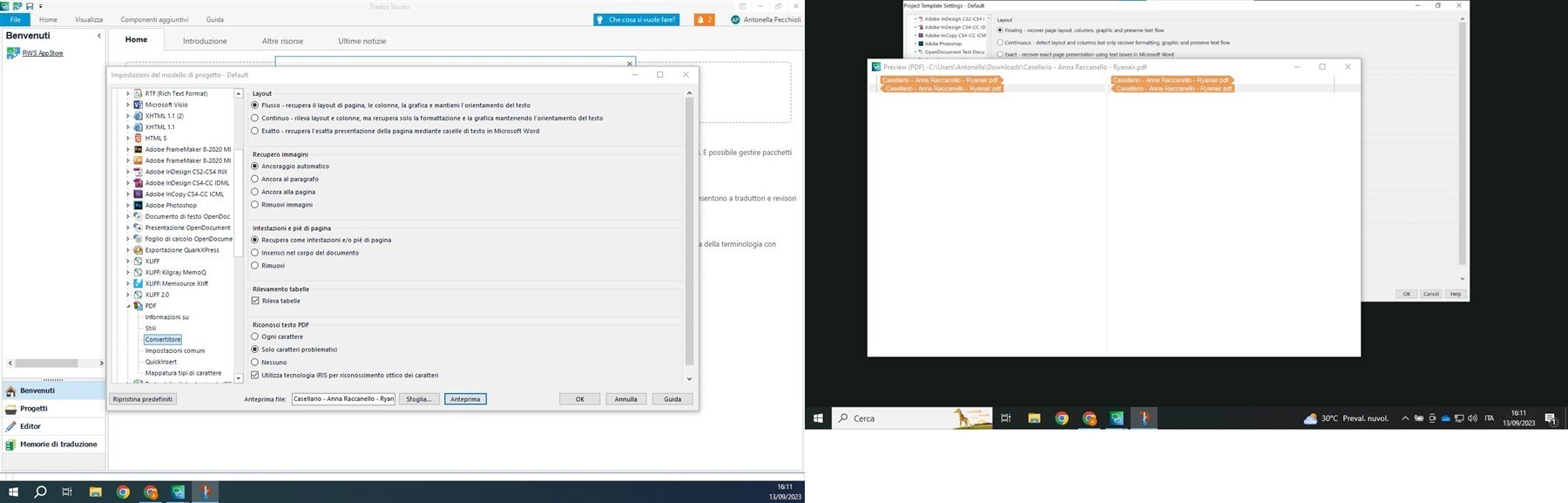1568x503 pixels.
Task: Click the RWS AppStore icon in Benvenuti panel
Action: [12, 53]
